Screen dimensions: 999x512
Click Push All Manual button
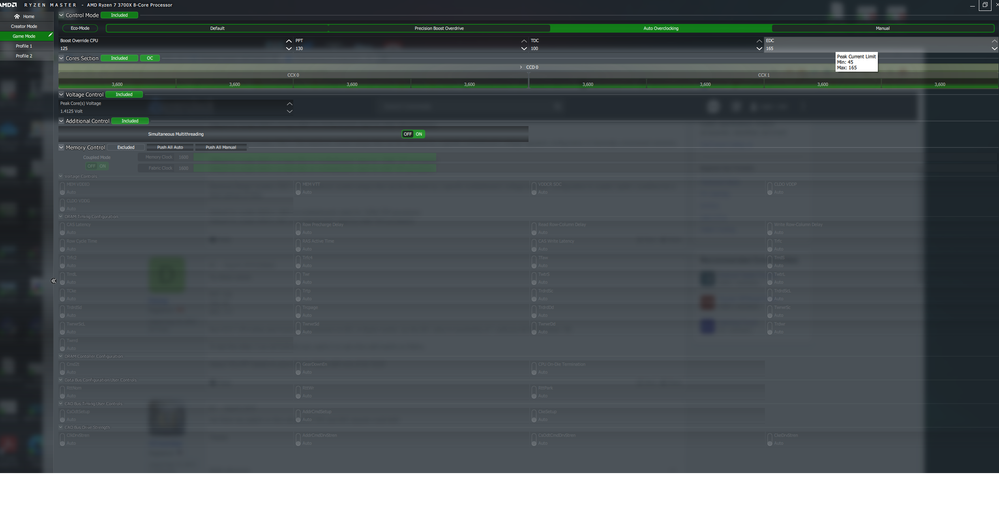(220, 147)
